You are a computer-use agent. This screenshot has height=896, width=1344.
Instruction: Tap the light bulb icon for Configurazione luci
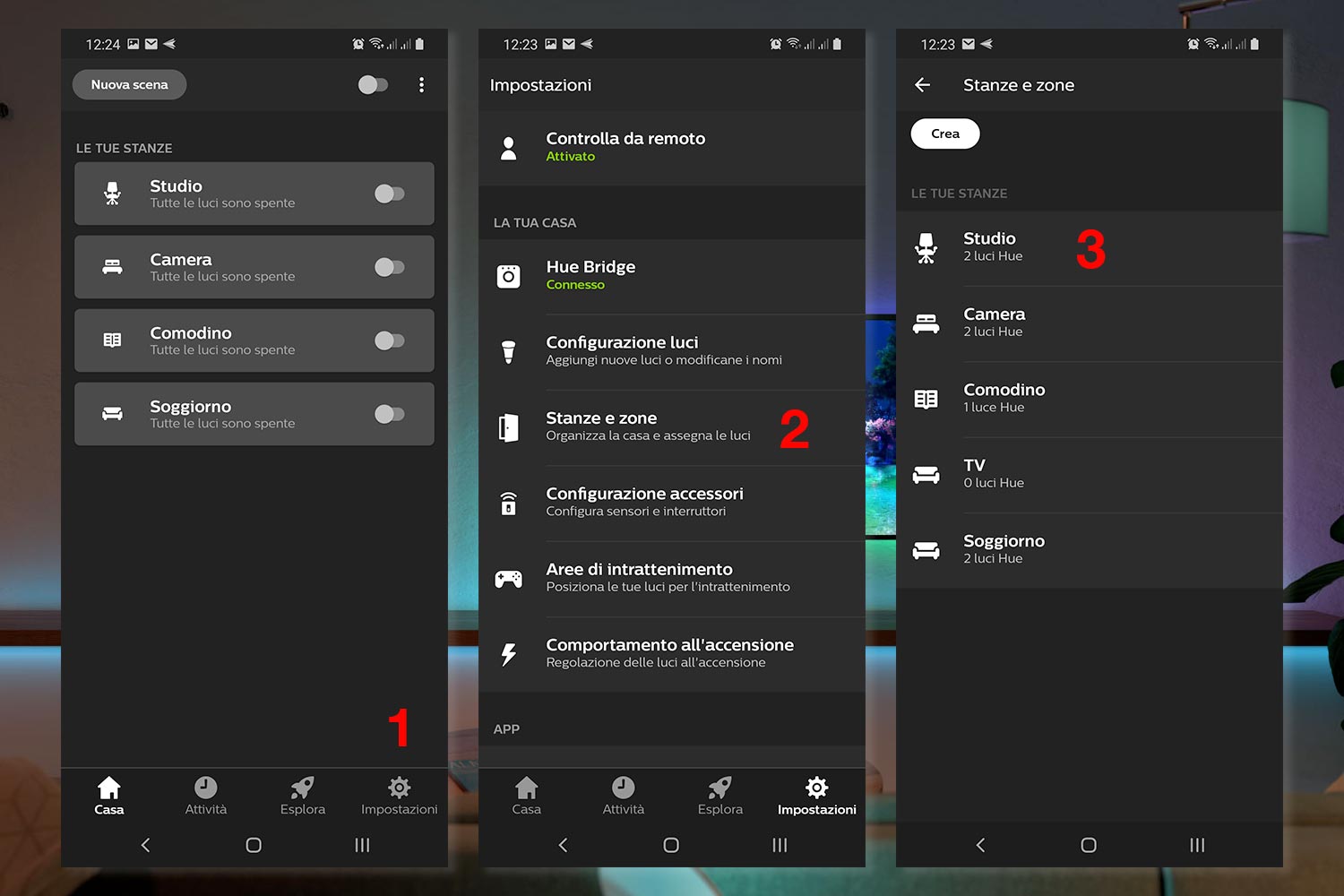click(x=508, y=352)
